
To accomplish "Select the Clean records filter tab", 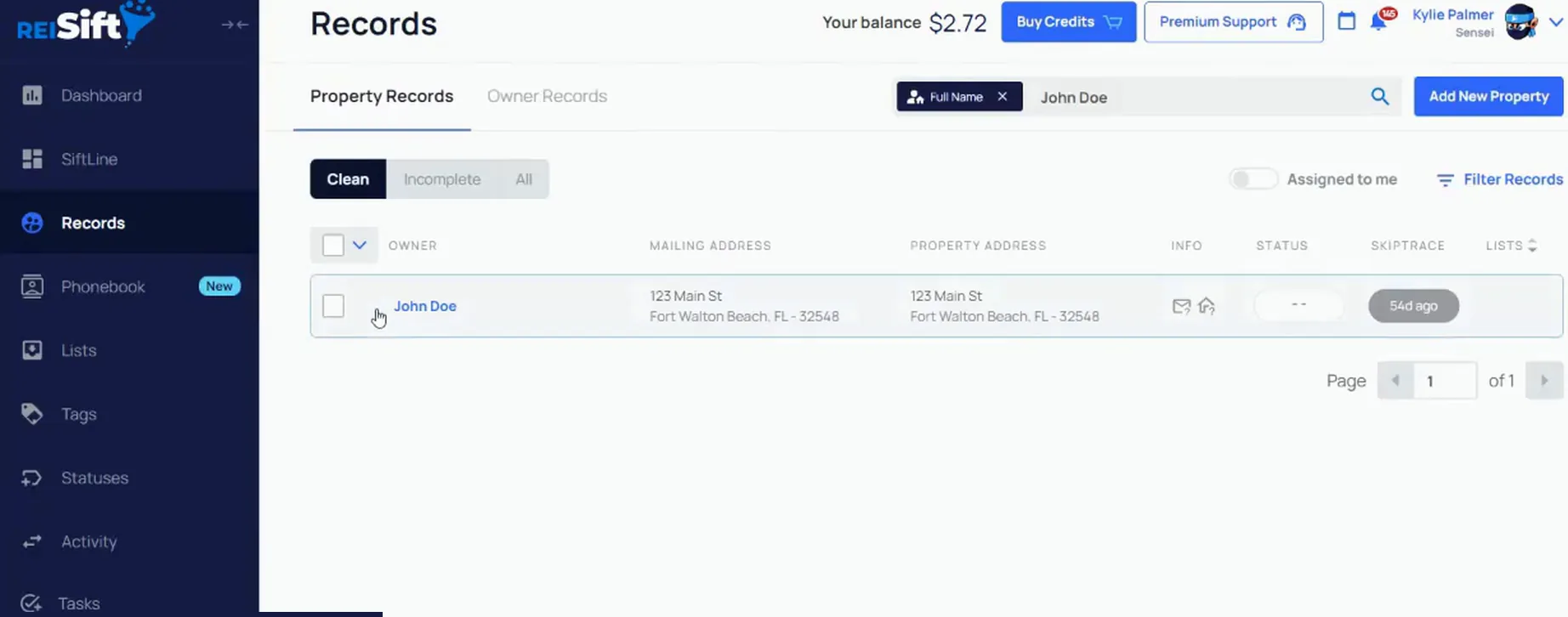I will (x=348, y=179).
